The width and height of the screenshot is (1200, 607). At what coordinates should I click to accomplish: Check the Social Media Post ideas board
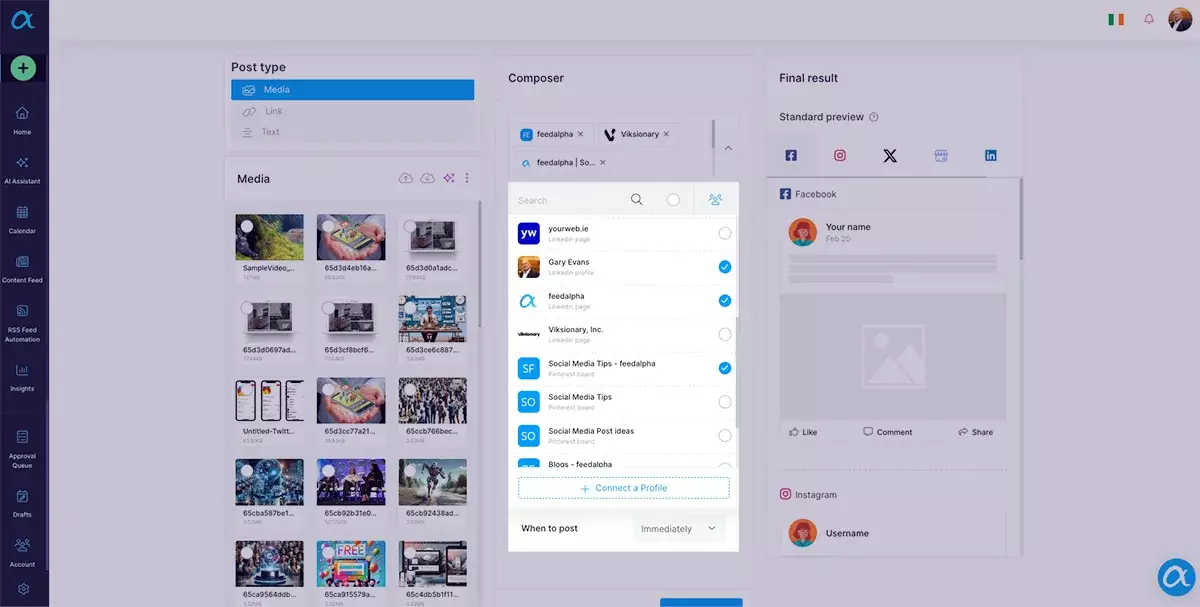(x=725, y=436)
